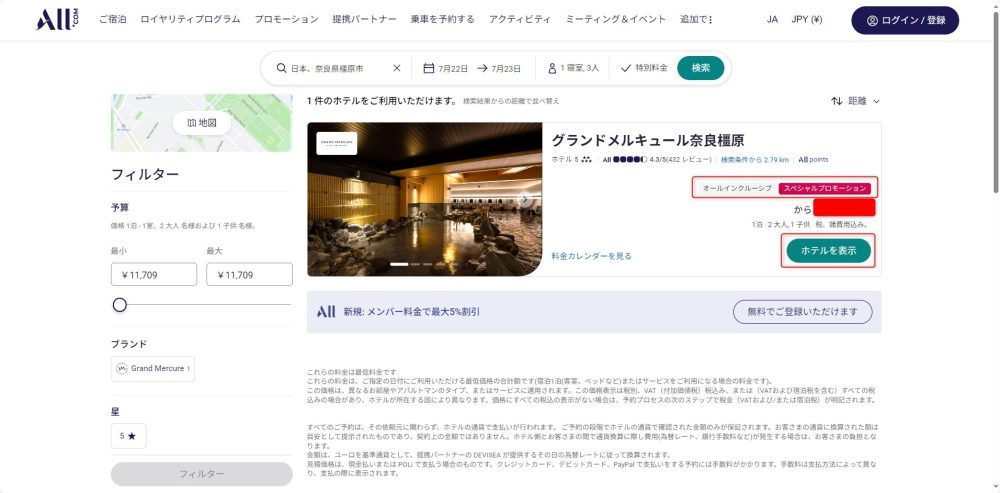Advance hotel photos with the right arrow
Screen dimensions: 1000x493
tap(525, 200)
